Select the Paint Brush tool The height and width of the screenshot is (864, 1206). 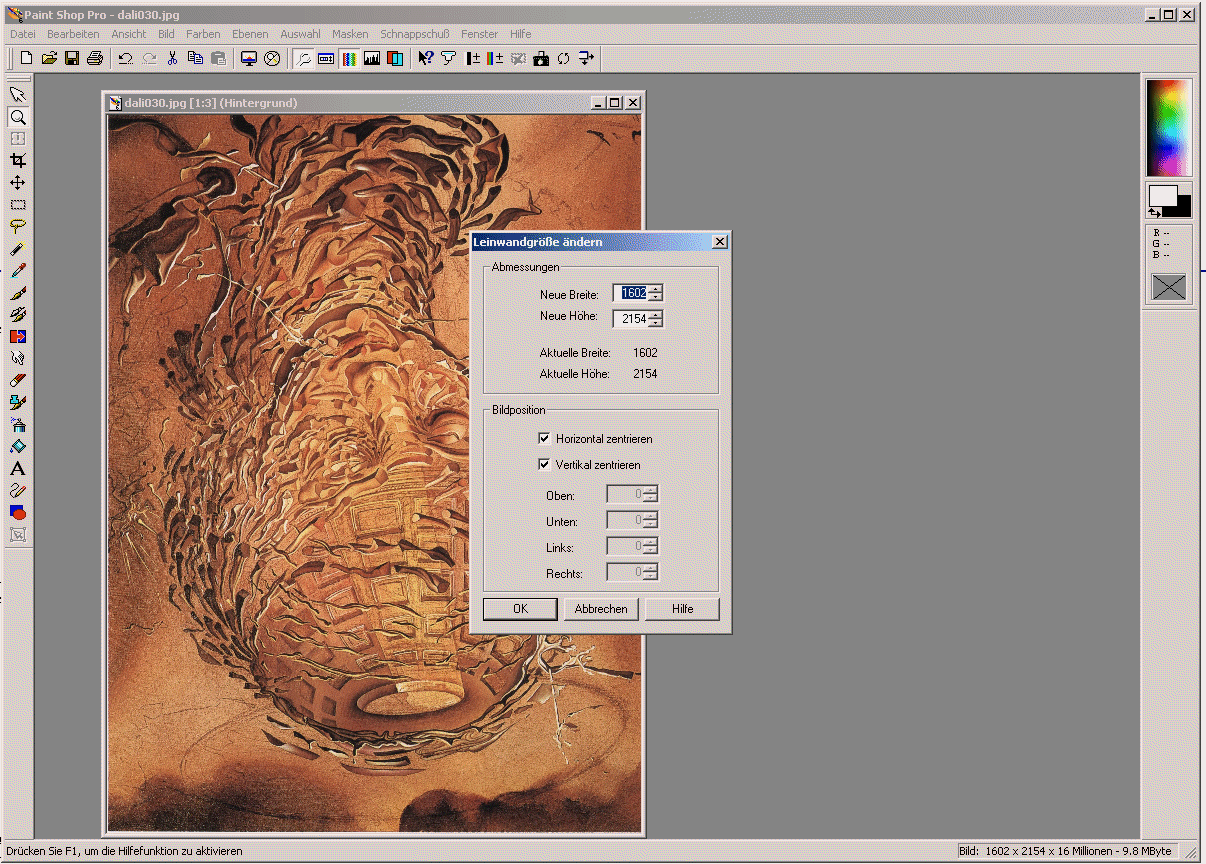tap(18, 293)
